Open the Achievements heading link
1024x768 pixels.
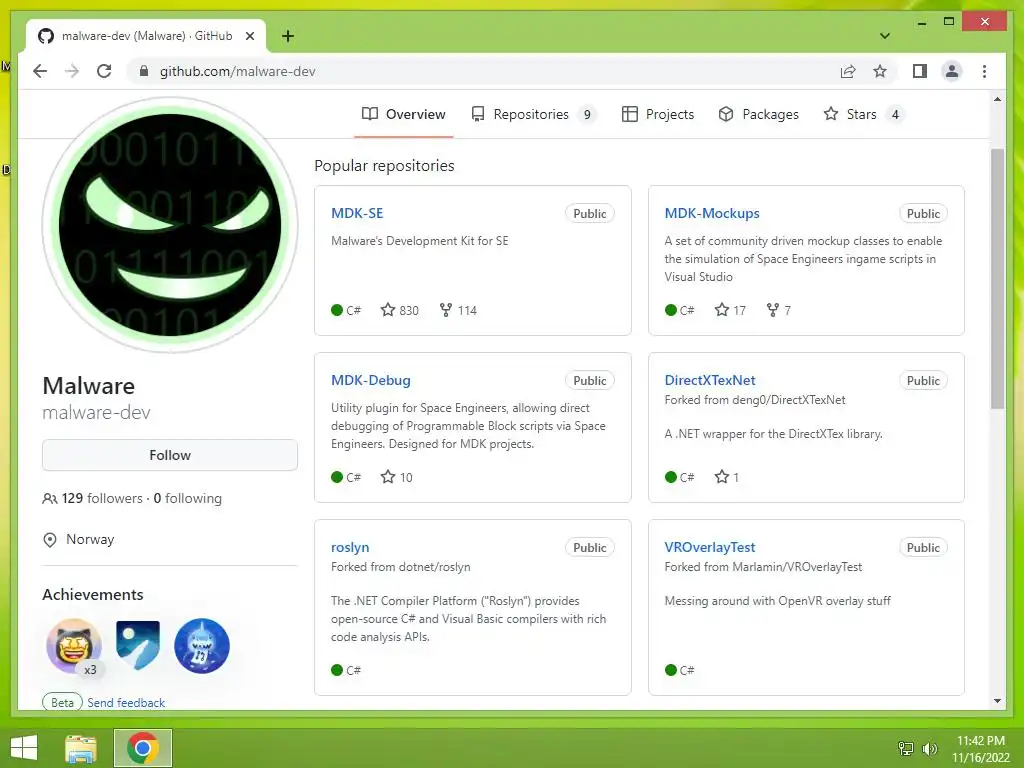click(x=93, y=594)
